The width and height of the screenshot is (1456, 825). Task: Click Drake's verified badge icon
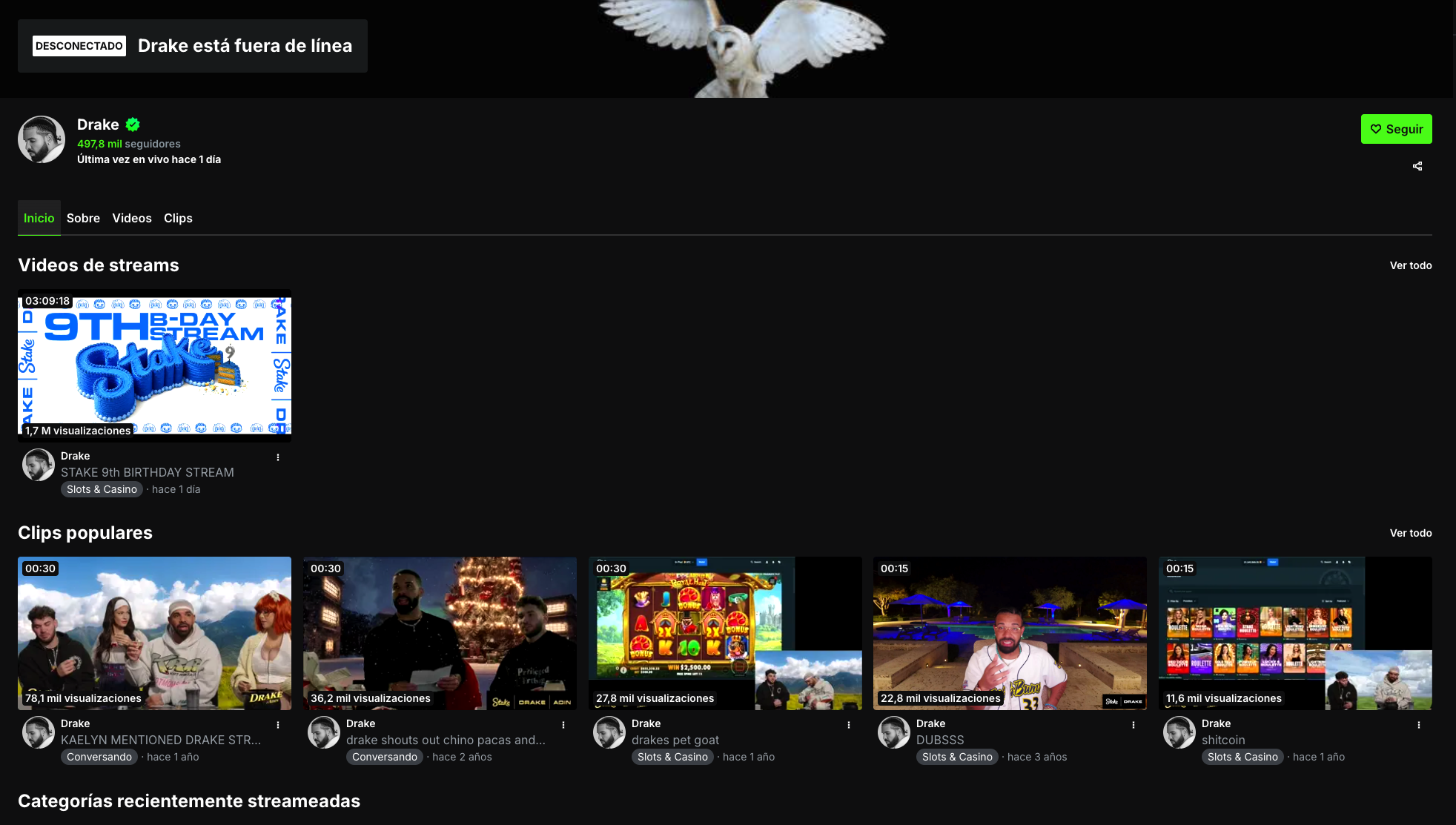coord(133,125)
